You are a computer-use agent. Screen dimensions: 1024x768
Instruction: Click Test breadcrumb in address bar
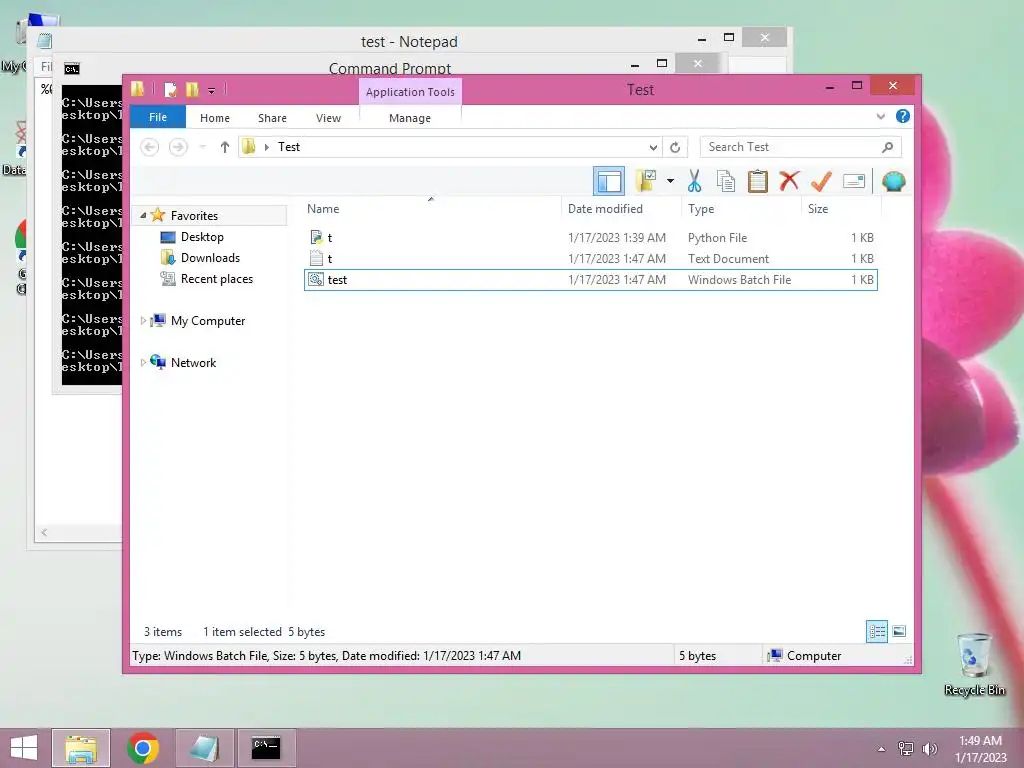tap(289, 147)
